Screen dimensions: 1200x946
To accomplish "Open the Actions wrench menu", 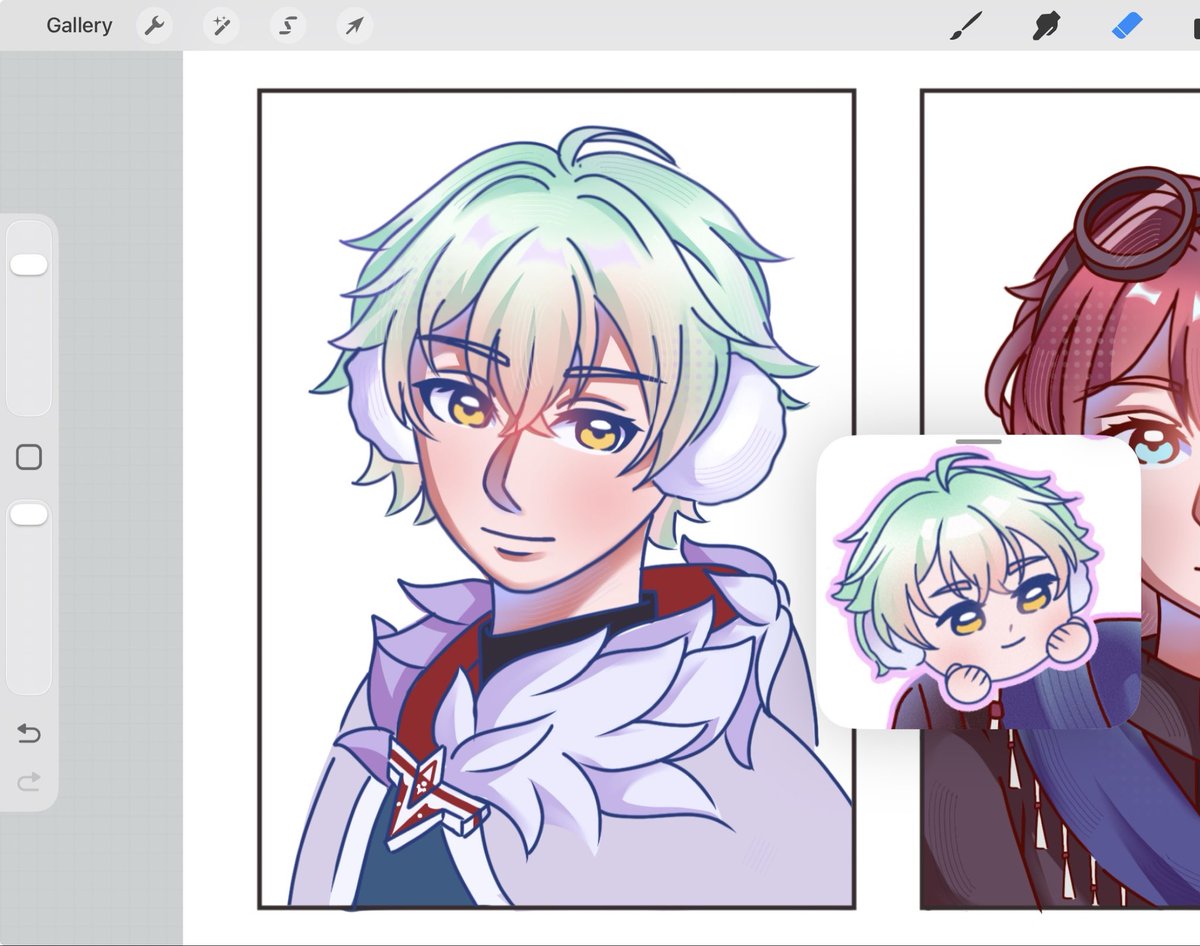I will tap(154, 26).
